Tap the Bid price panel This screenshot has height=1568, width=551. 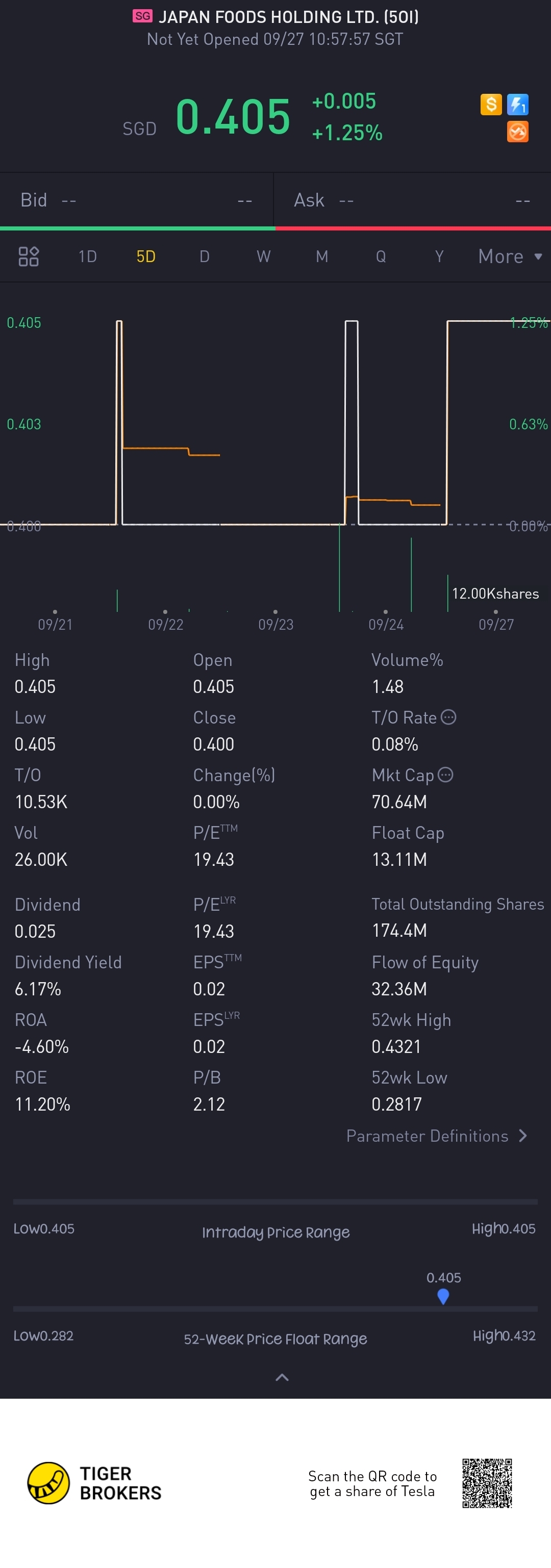[x=136, y=200]
